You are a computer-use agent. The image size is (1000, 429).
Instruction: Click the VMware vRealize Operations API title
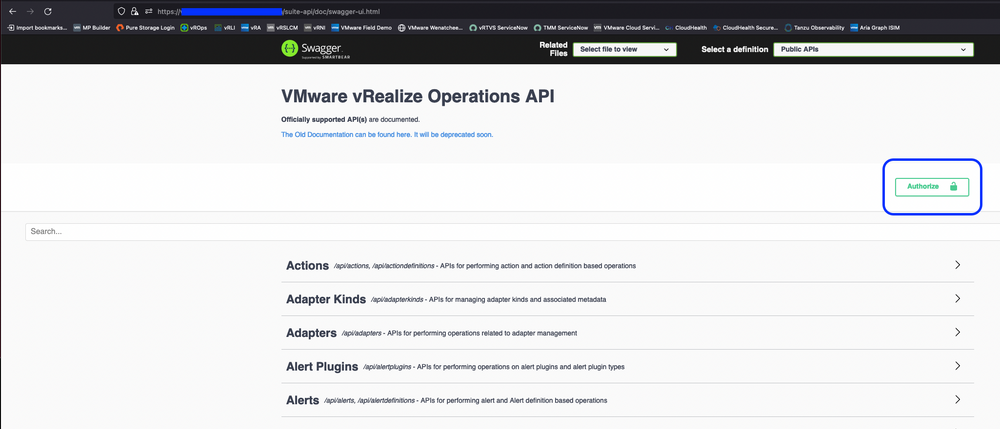pyautogui.click(x=418, y=96)
